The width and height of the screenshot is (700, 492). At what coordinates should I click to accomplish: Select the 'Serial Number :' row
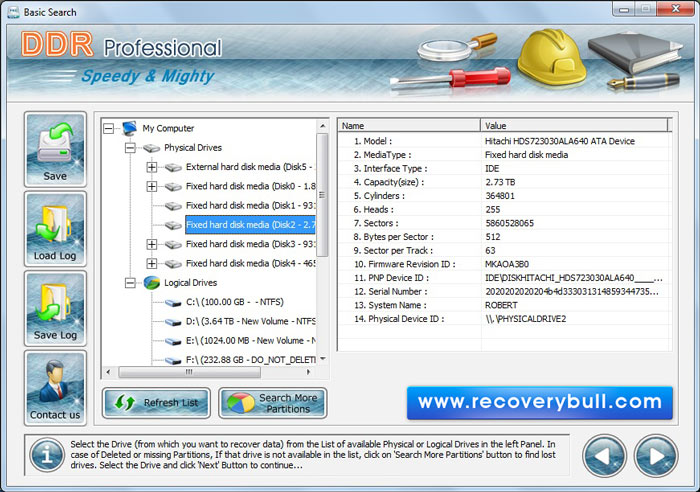[504, 292]
